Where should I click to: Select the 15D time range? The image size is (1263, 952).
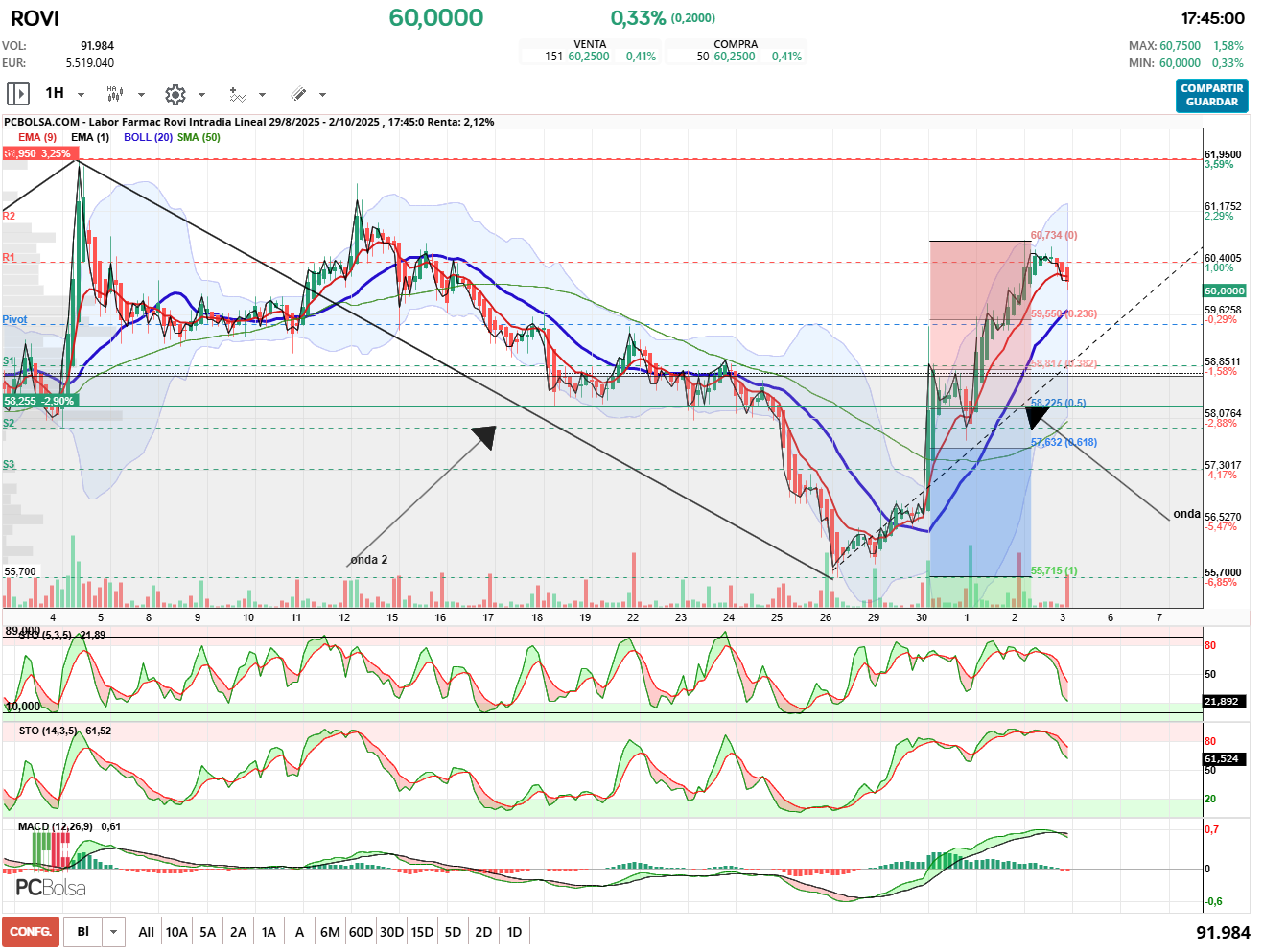point(422,932)
